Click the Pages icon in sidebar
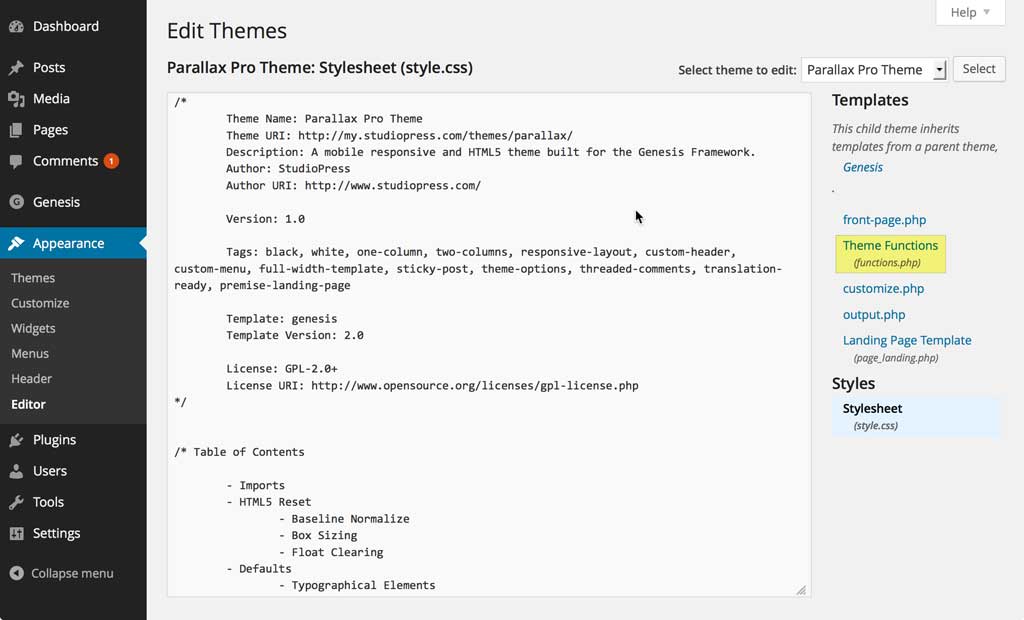Image resolution: width=1024 pixels, height=620 pixels. pyautogui.click(x=16, y=130)
